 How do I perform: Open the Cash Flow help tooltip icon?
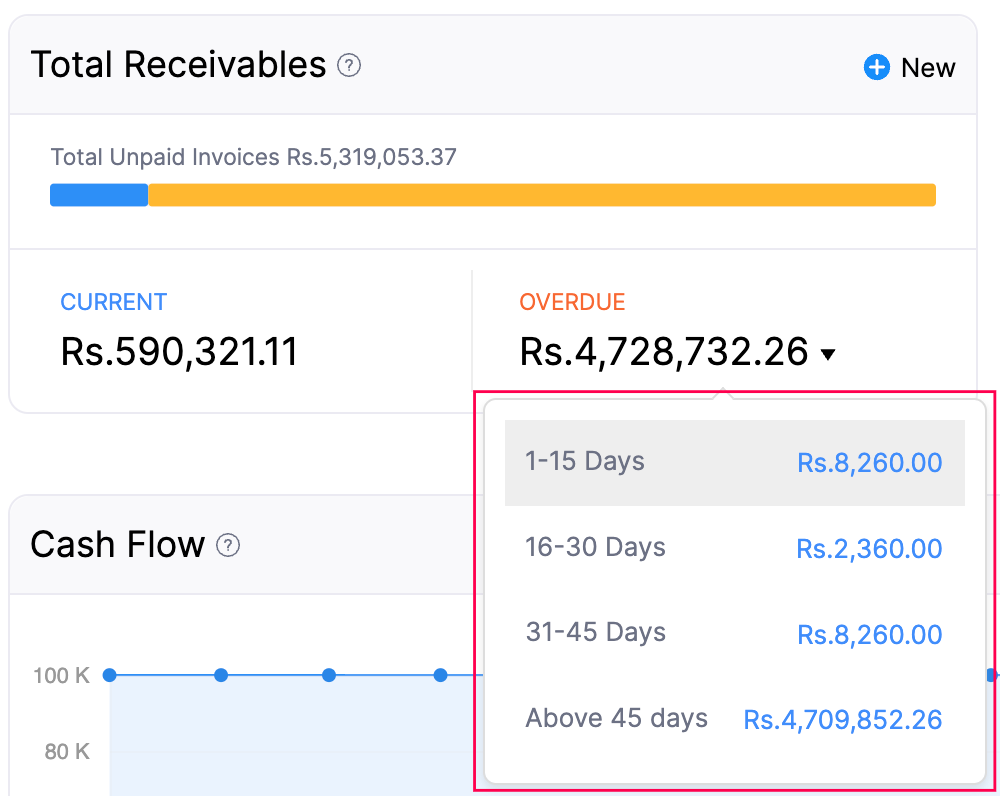(229, 546)
